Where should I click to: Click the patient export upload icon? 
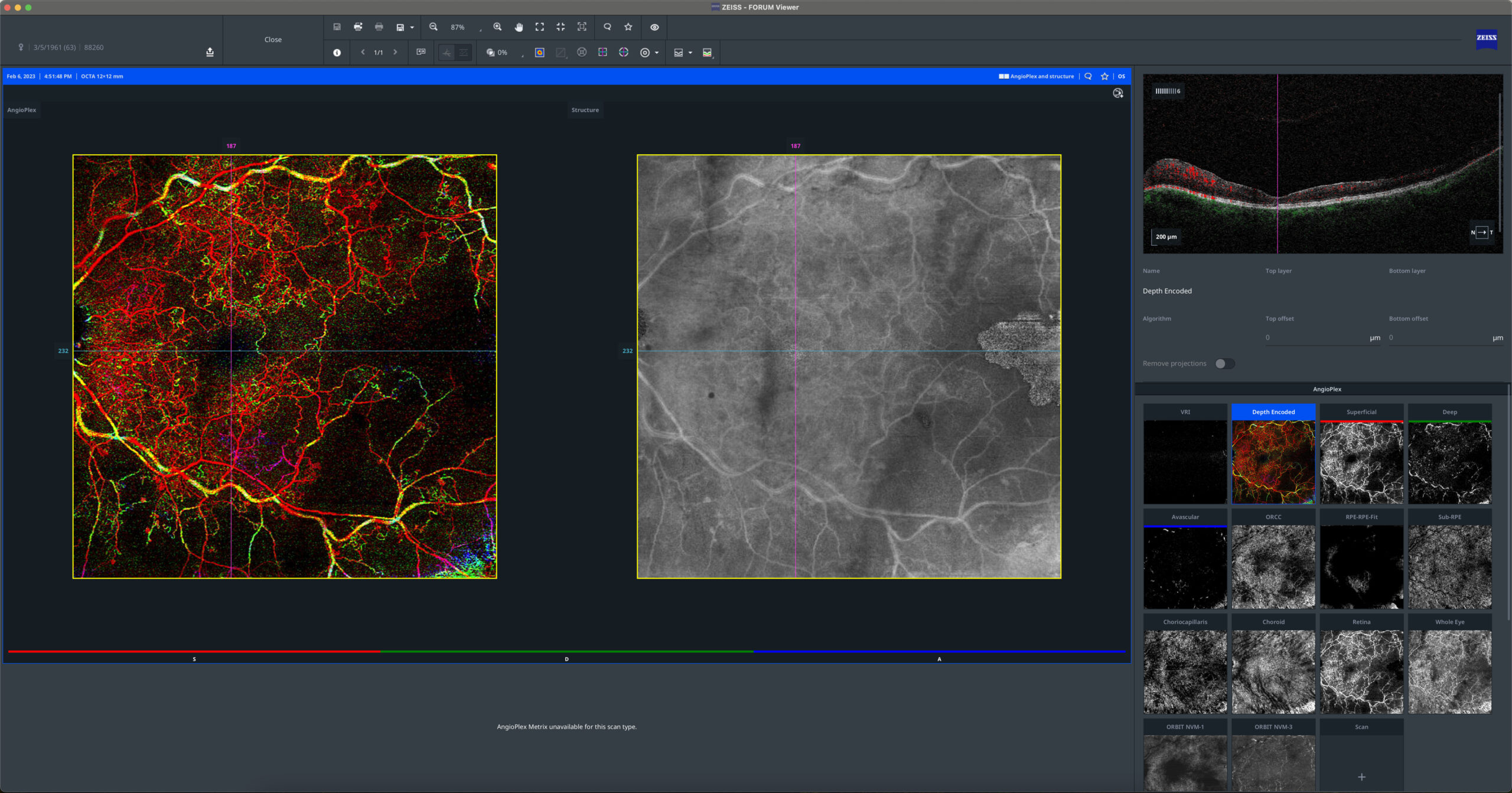pyautogui.click(x=210, y=52)
